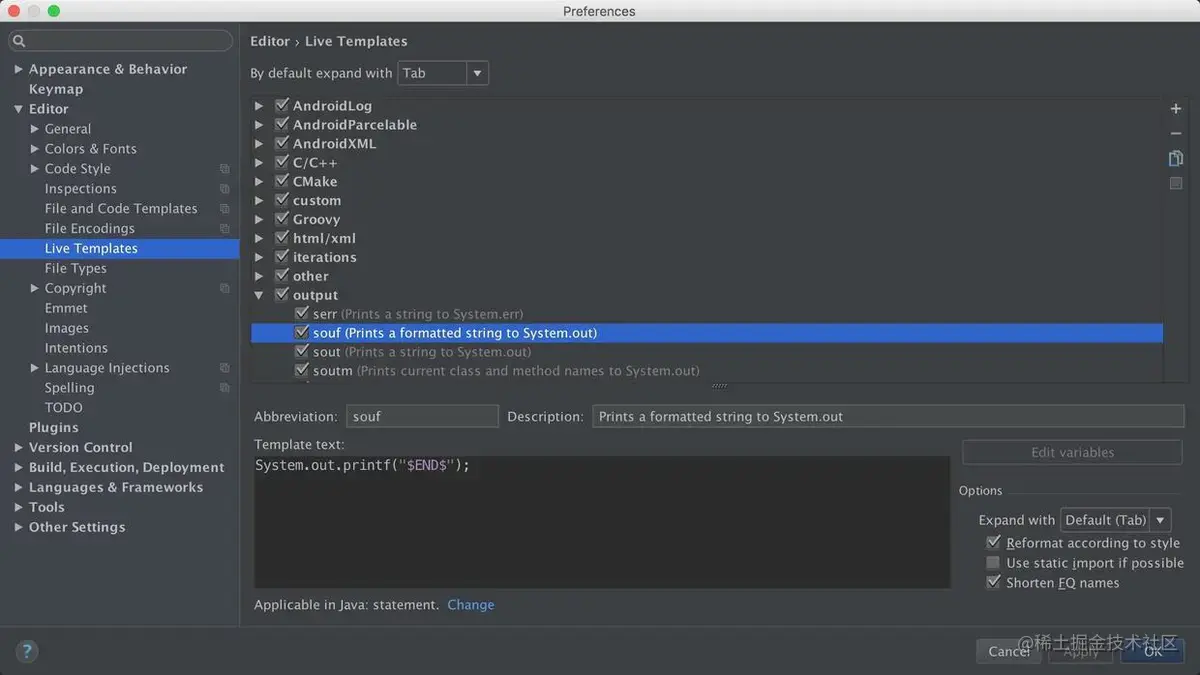Open the Keymap settings page

pos(56,89)
